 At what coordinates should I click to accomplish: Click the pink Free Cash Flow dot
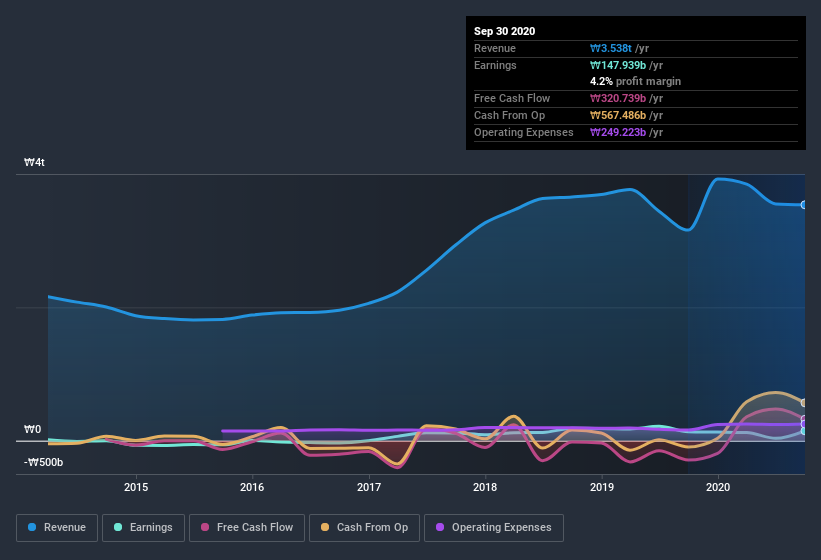(x=205, y=527)
